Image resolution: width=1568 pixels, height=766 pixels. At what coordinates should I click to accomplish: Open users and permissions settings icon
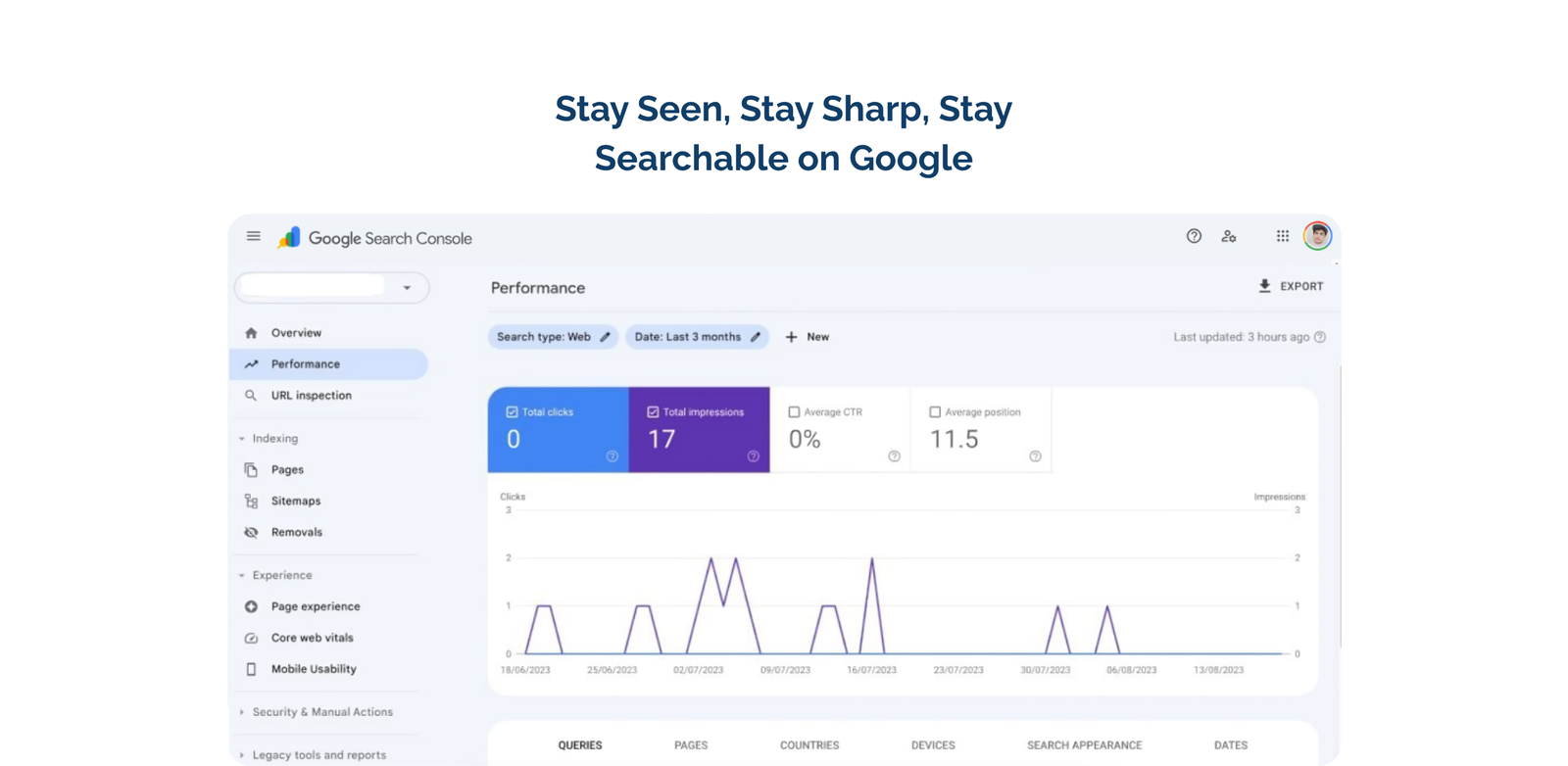1229,236
